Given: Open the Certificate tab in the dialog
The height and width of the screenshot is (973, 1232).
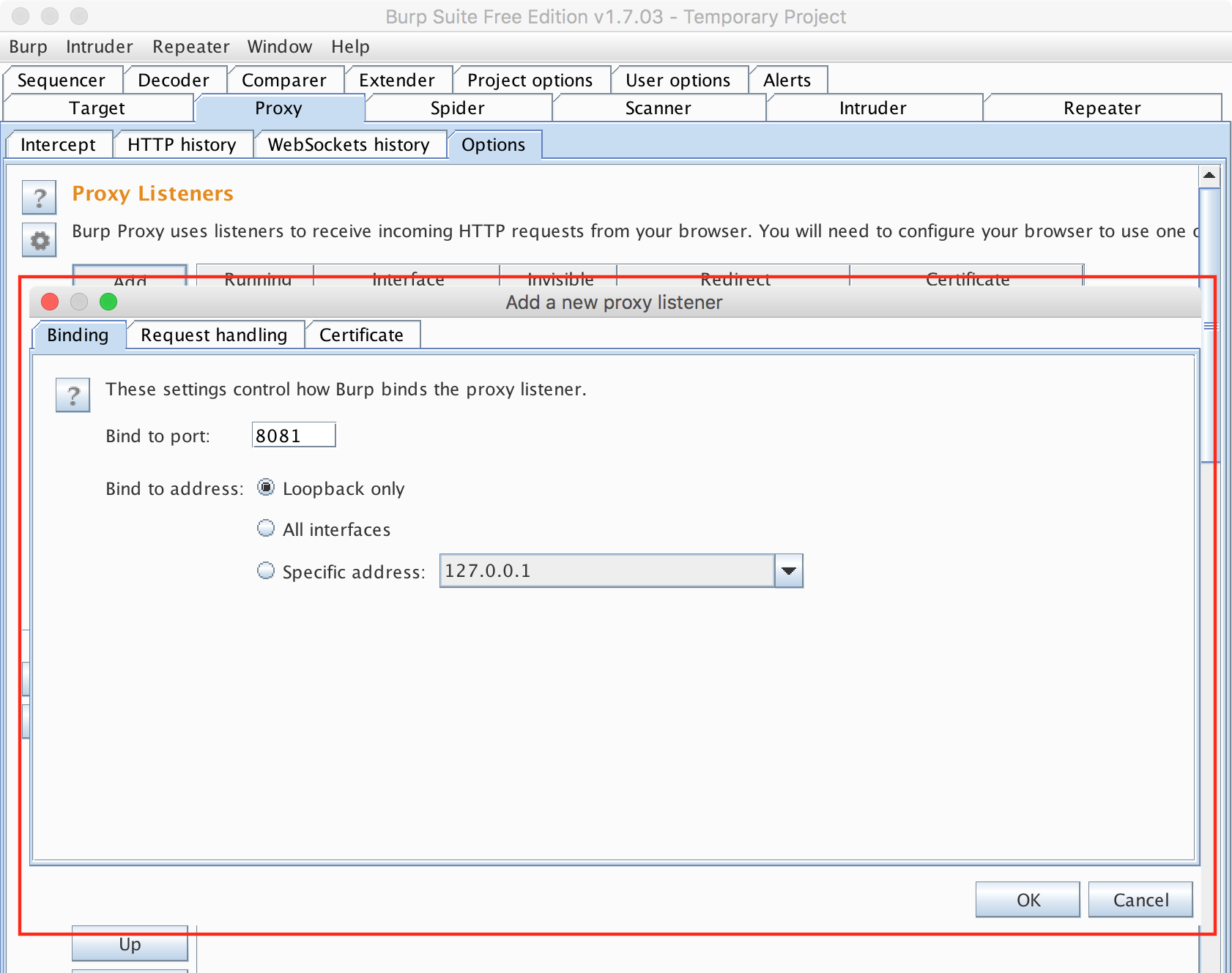Looking at the screenshot, I should coord(361,335).
